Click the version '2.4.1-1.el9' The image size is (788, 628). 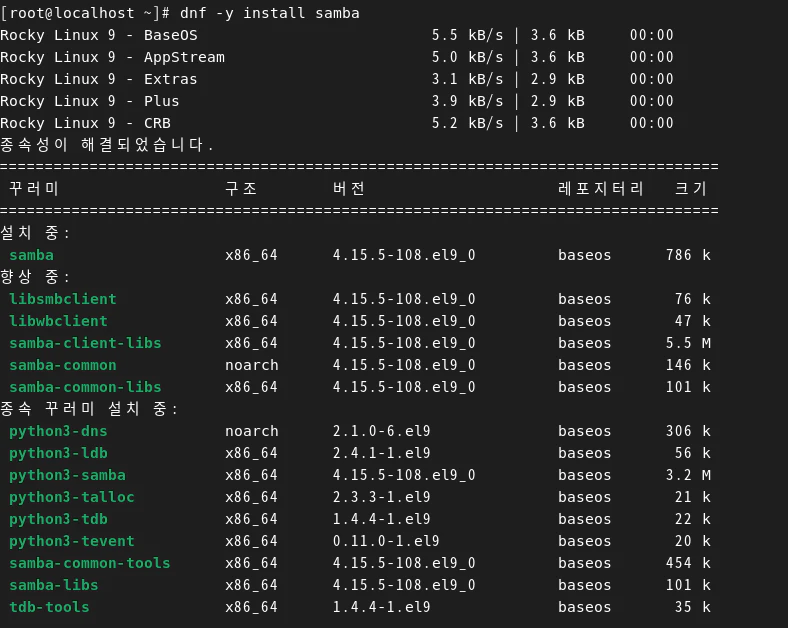[x=381, y=454]
